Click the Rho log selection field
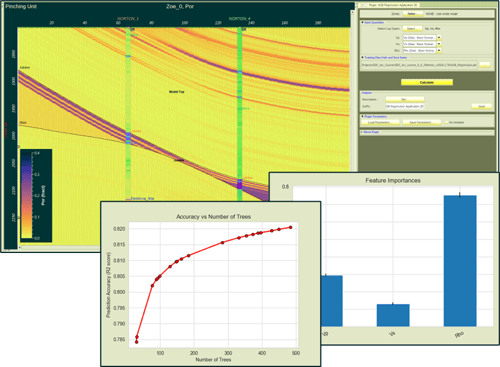 click(x=419, y=50)
